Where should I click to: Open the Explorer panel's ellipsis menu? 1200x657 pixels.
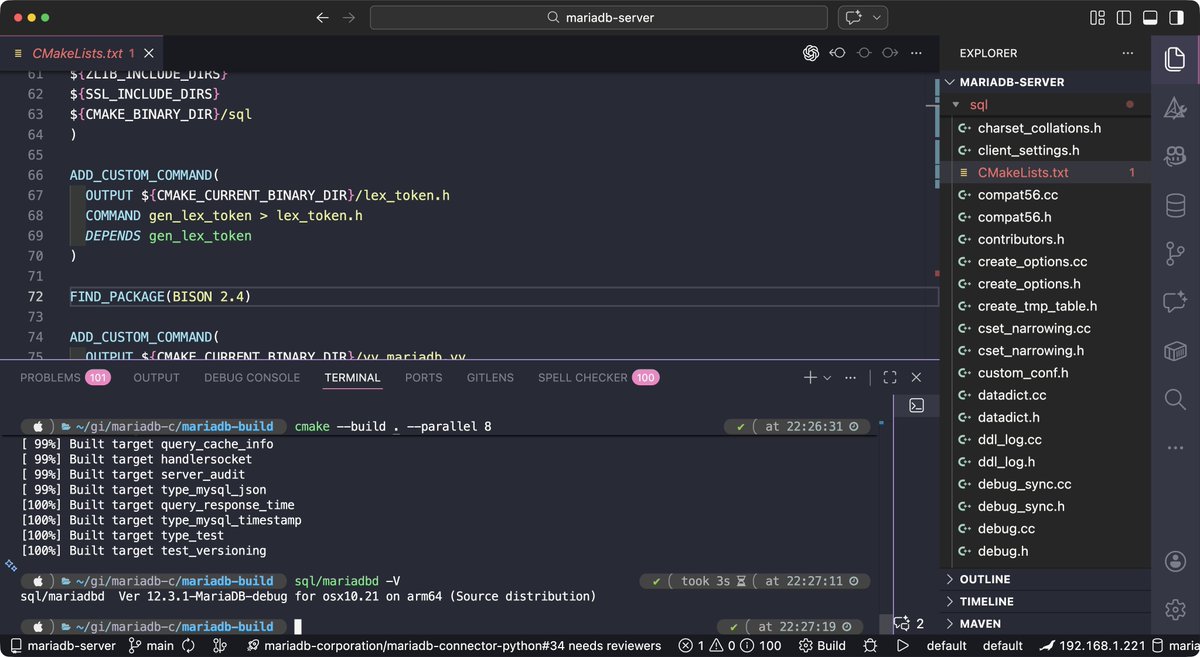pos(1128,53)
